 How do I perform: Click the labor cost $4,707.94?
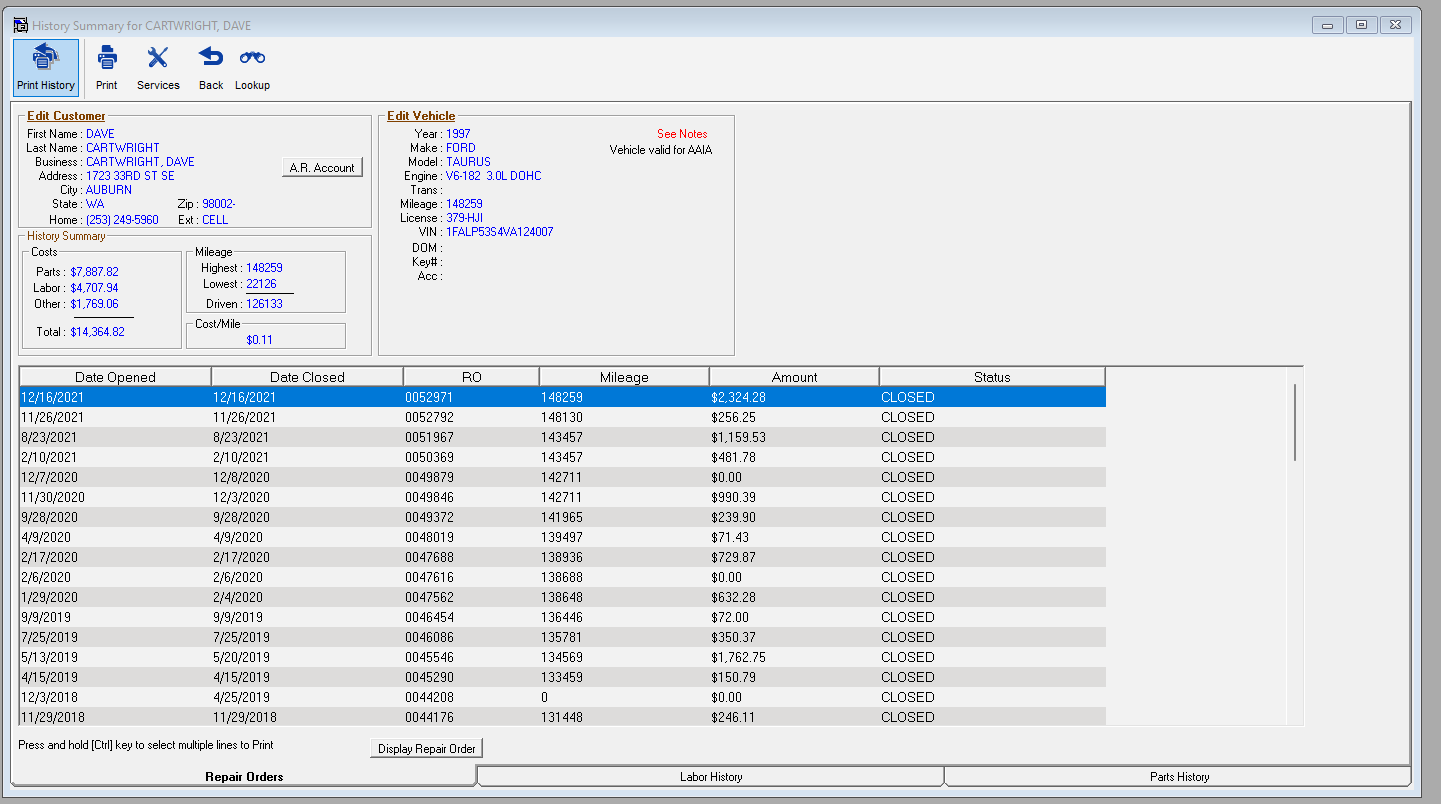(95, 288)
